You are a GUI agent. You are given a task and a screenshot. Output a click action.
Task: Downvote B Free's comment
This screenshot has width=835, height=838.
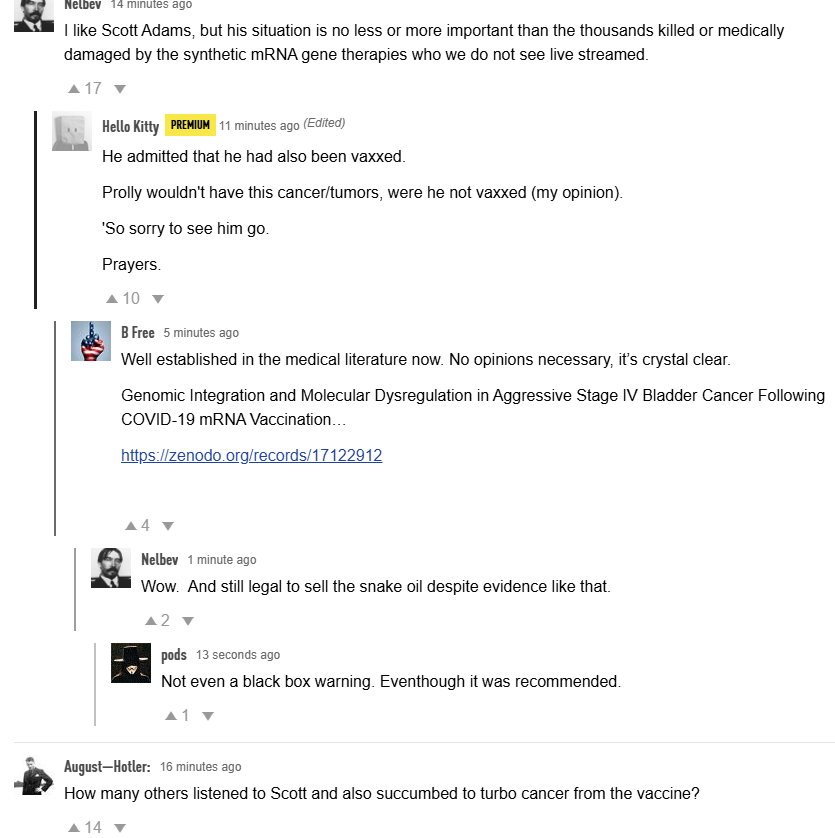click(168, 525)
